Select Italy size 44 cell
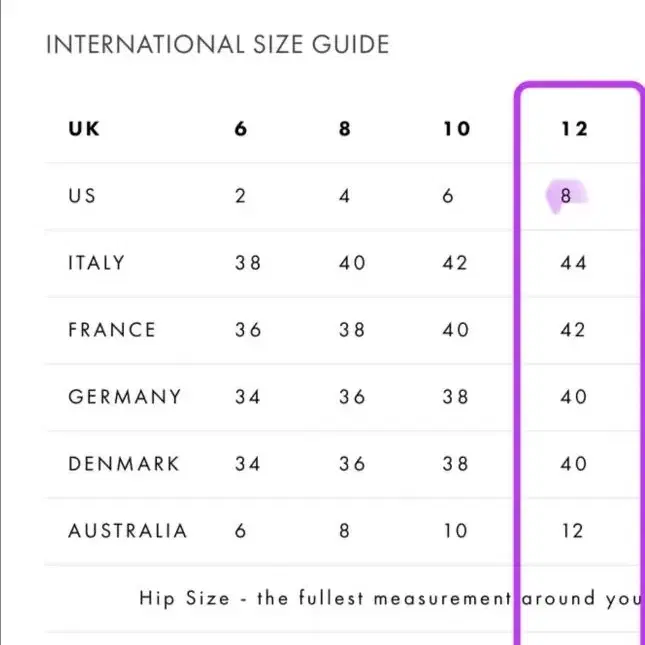The image size is (645, 645). [573, 263]
